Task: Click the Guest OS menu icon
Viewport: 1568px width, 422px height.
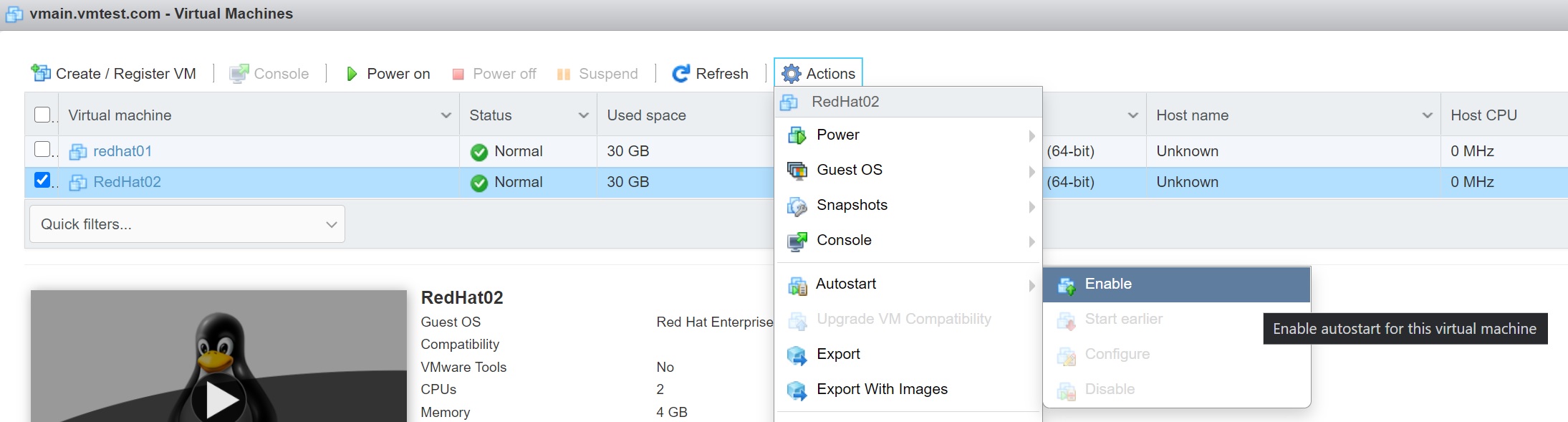Action: click(797, 171)
